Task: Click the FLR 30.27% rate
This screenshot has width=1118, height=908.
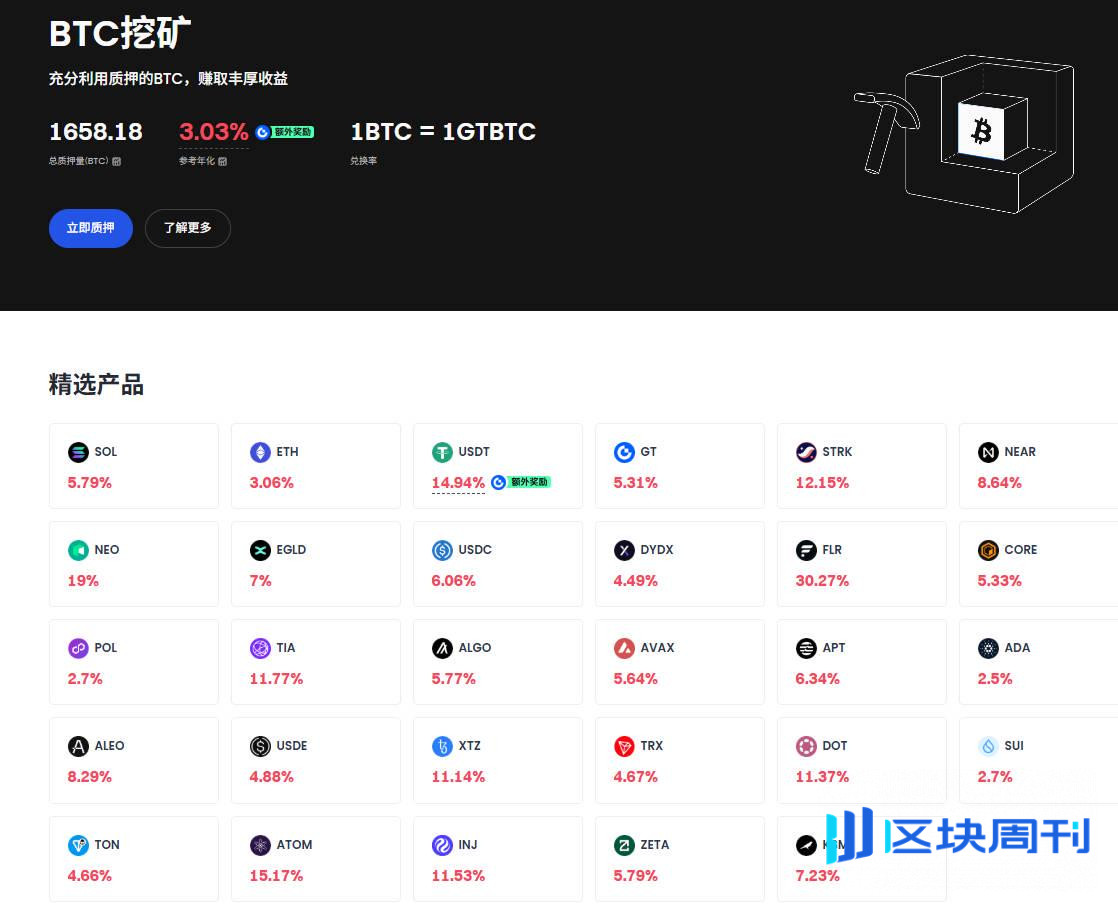Action: [822, 581]
